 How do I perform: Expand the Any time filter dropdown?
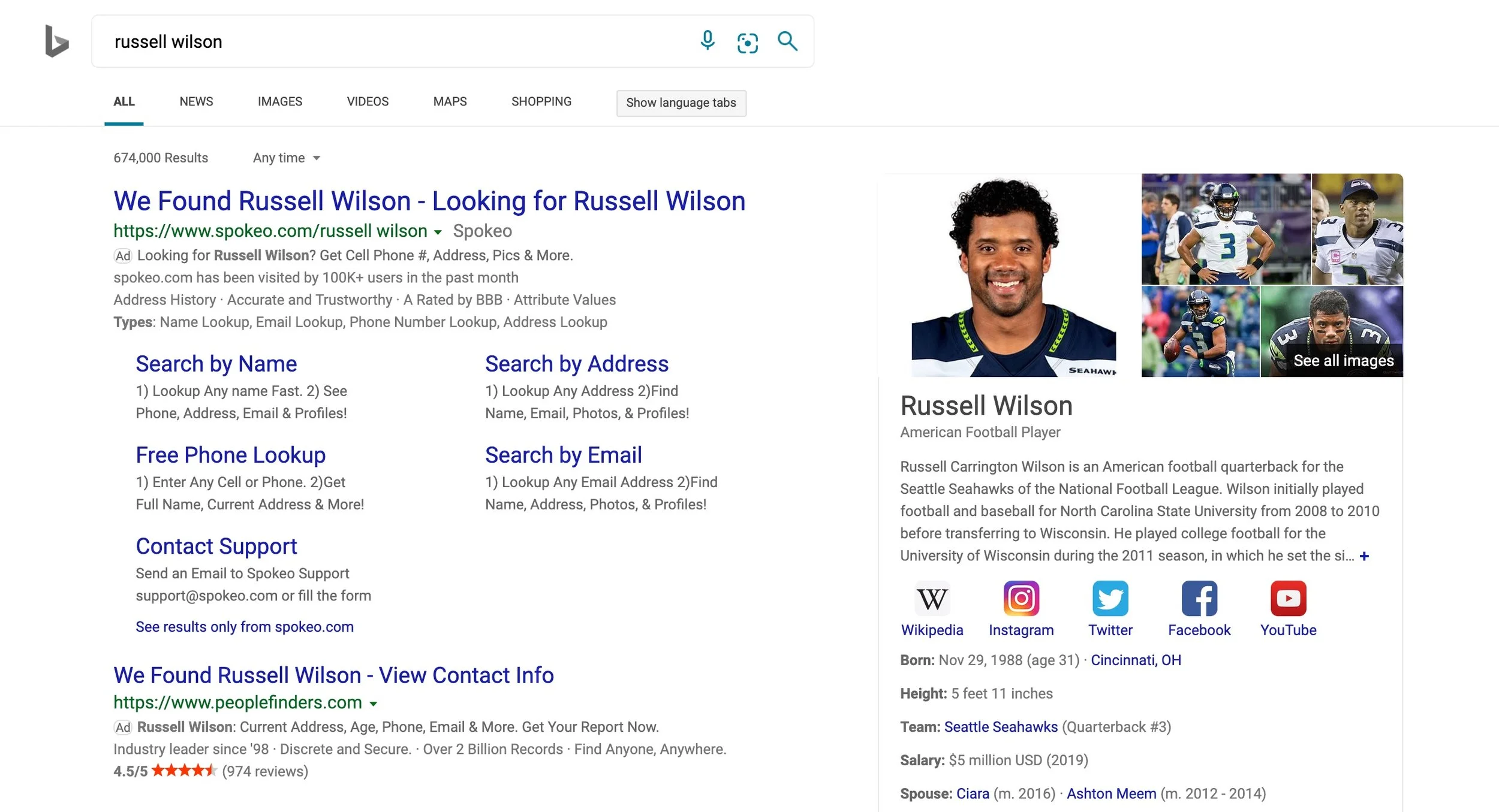(x=287, y=158)
